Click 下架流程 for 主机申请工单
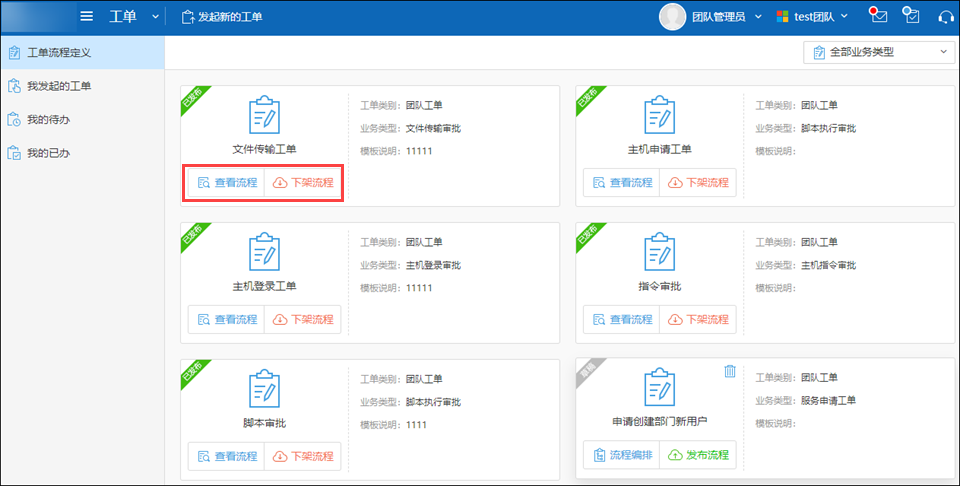 pos(698,183)
